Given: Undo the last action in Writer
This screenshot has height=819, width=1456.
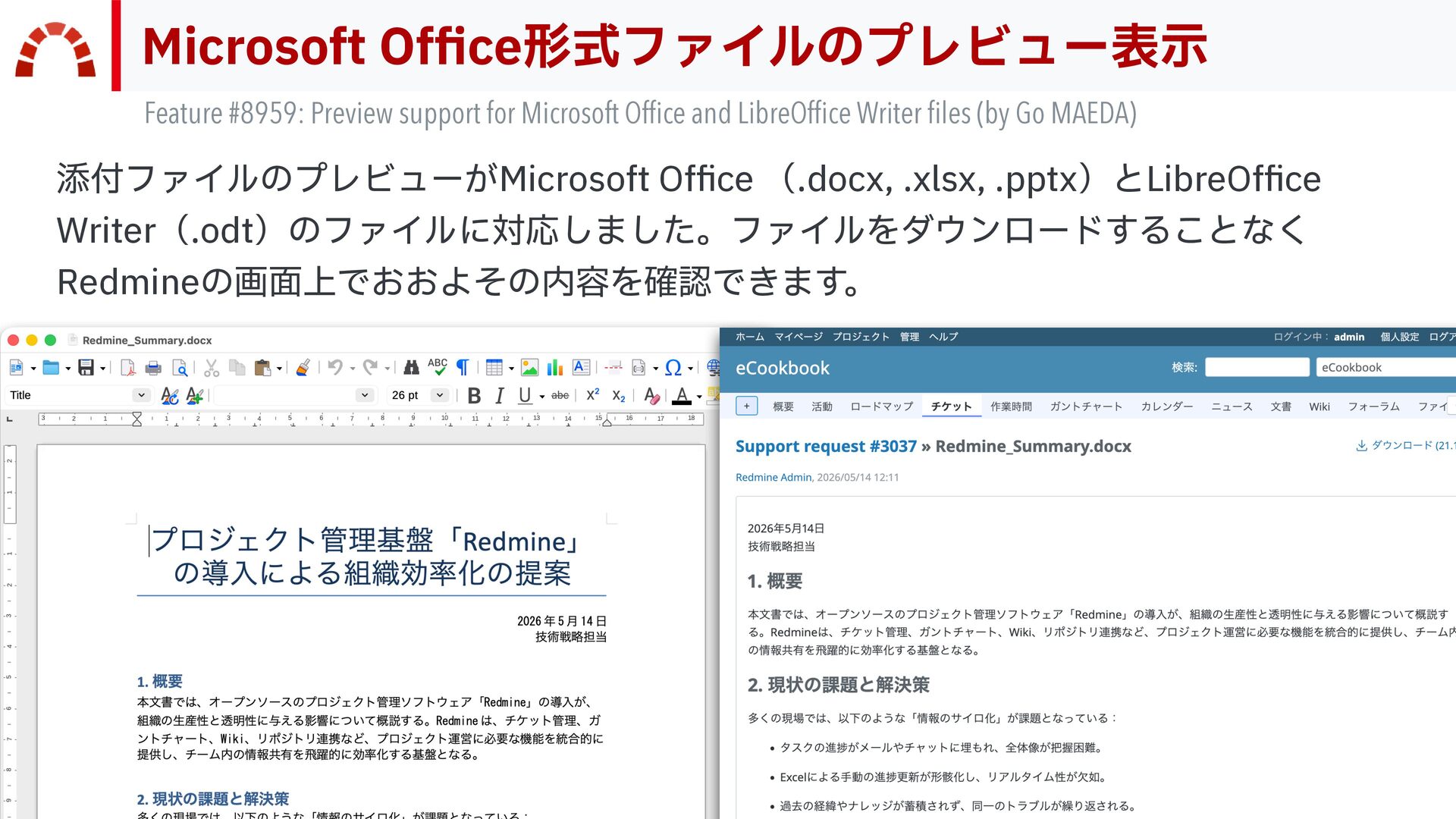Looking at the screenshot, I should pyautogui.click(x=335, y=368).
